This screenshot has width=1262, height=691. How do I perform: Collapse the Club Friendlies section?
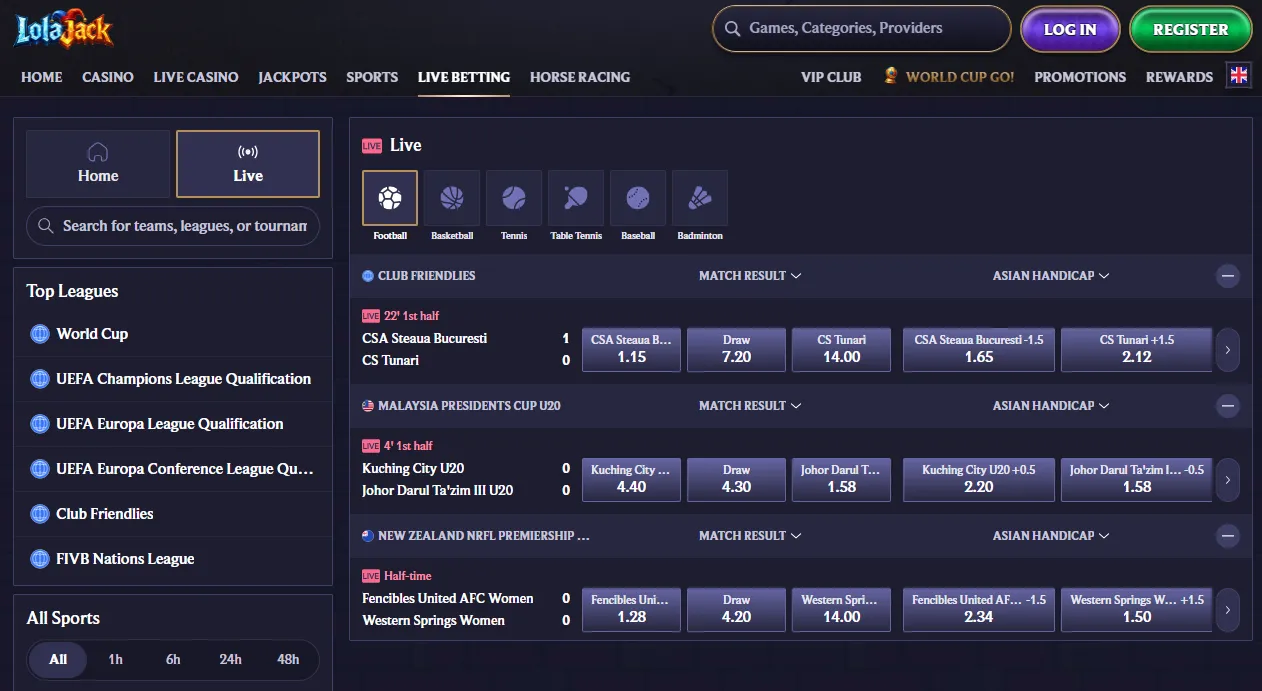coord(1228,276)
